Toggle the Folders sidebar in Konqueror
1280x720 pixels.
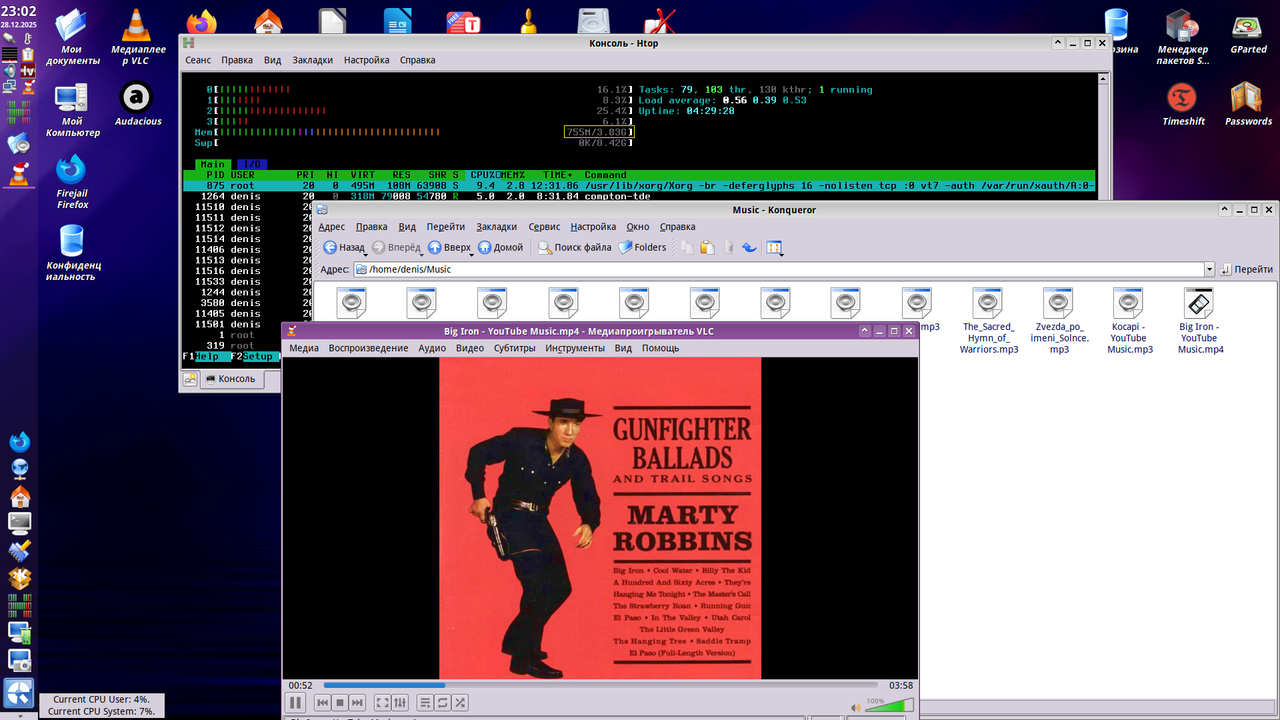[642, 247]
